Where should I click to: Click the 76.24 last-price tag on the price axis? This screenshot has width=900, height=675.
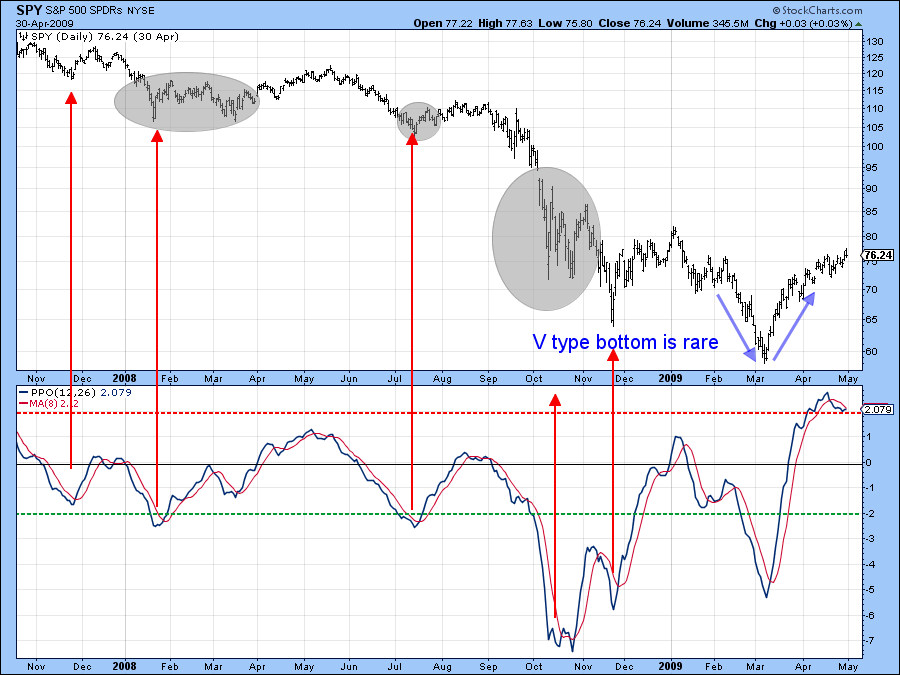click(x=878, y=255)
